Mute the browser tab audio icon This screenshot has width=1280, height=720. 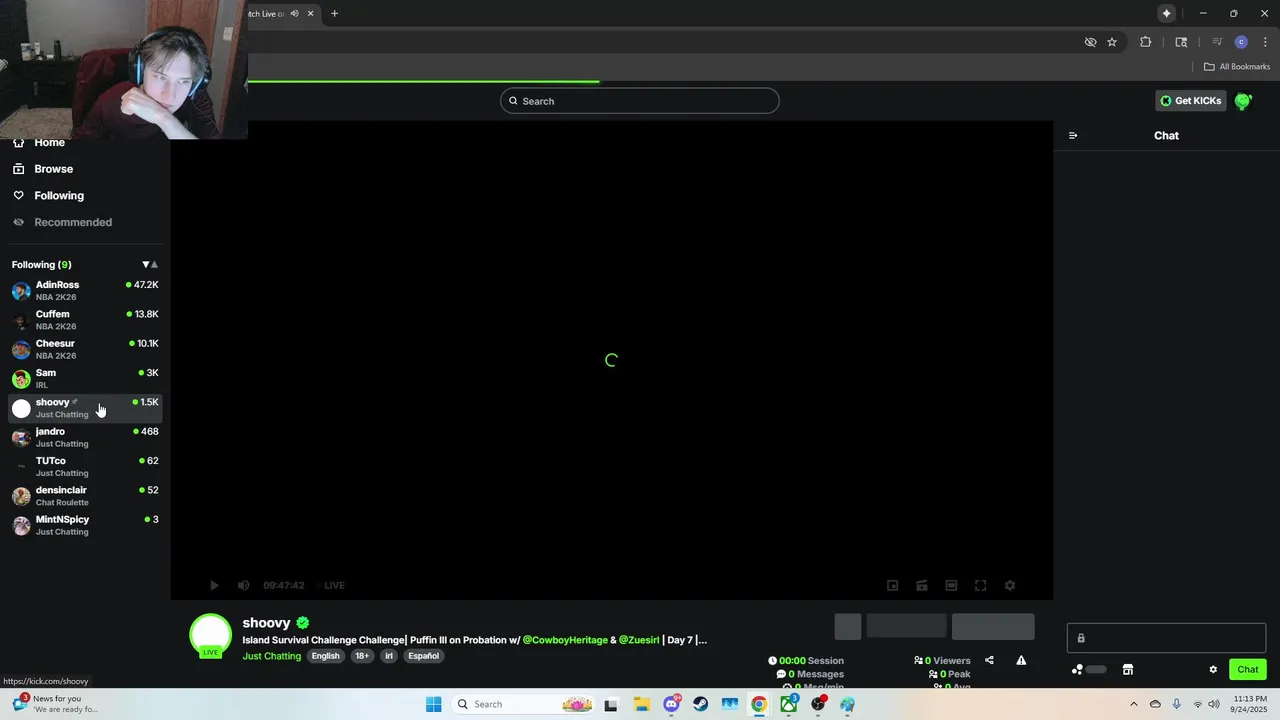(x=294, y=14)
